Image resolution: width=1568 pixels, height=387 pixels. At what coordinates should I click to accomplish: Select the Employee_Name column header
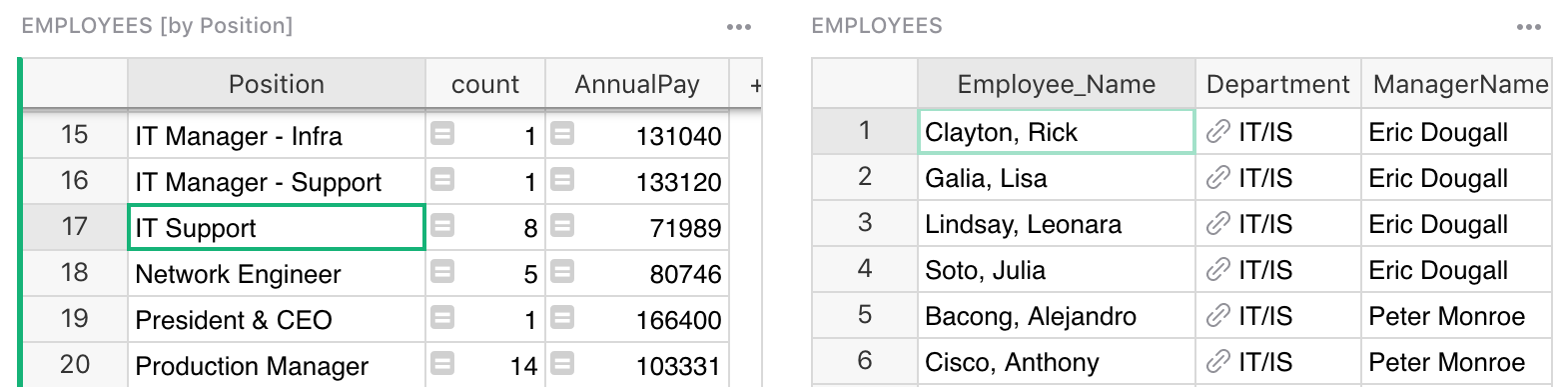coord(1057,84)
